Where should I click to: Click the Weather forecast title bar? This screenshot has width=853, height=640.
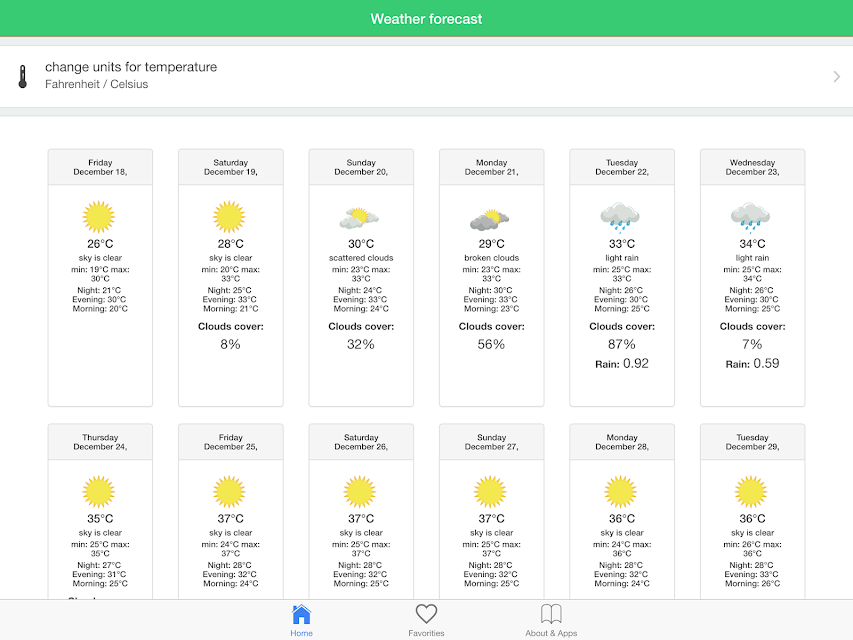pos(426,19)
